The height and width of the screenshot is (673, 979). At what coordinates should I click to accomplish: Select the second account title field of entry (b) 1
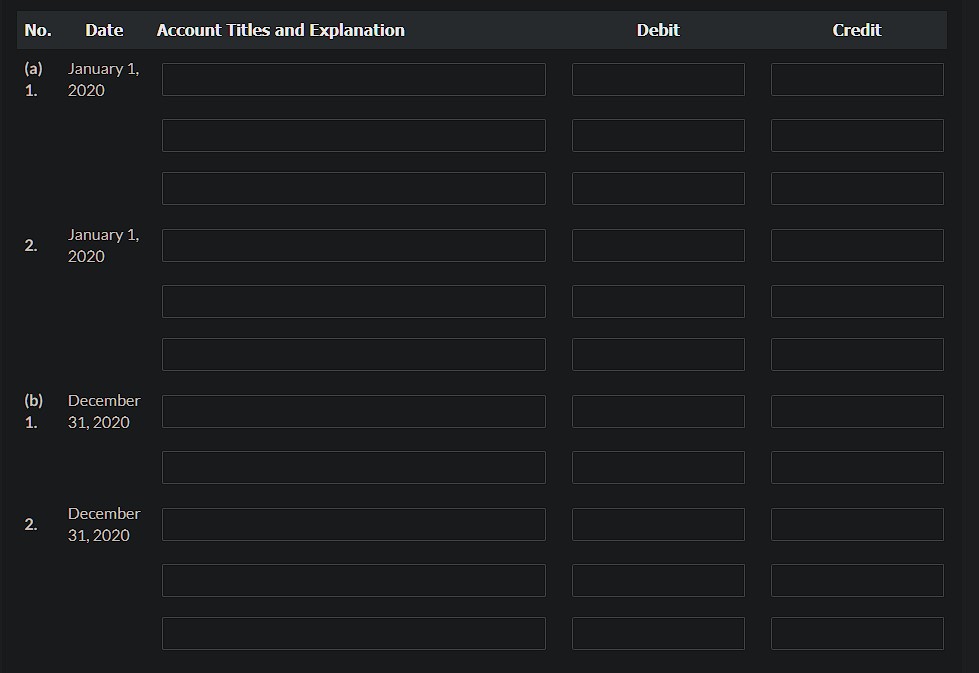coord(353,468)
